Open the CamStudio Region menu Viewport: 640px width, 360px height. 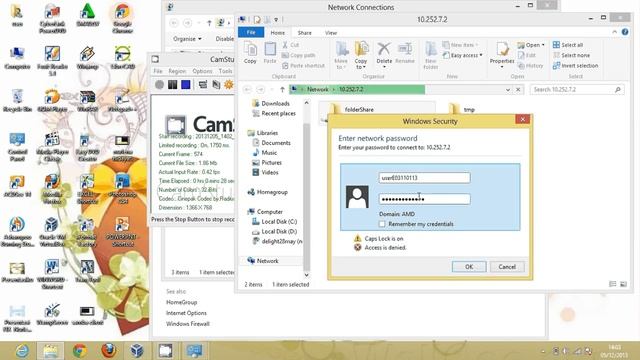tap(177, 71)
